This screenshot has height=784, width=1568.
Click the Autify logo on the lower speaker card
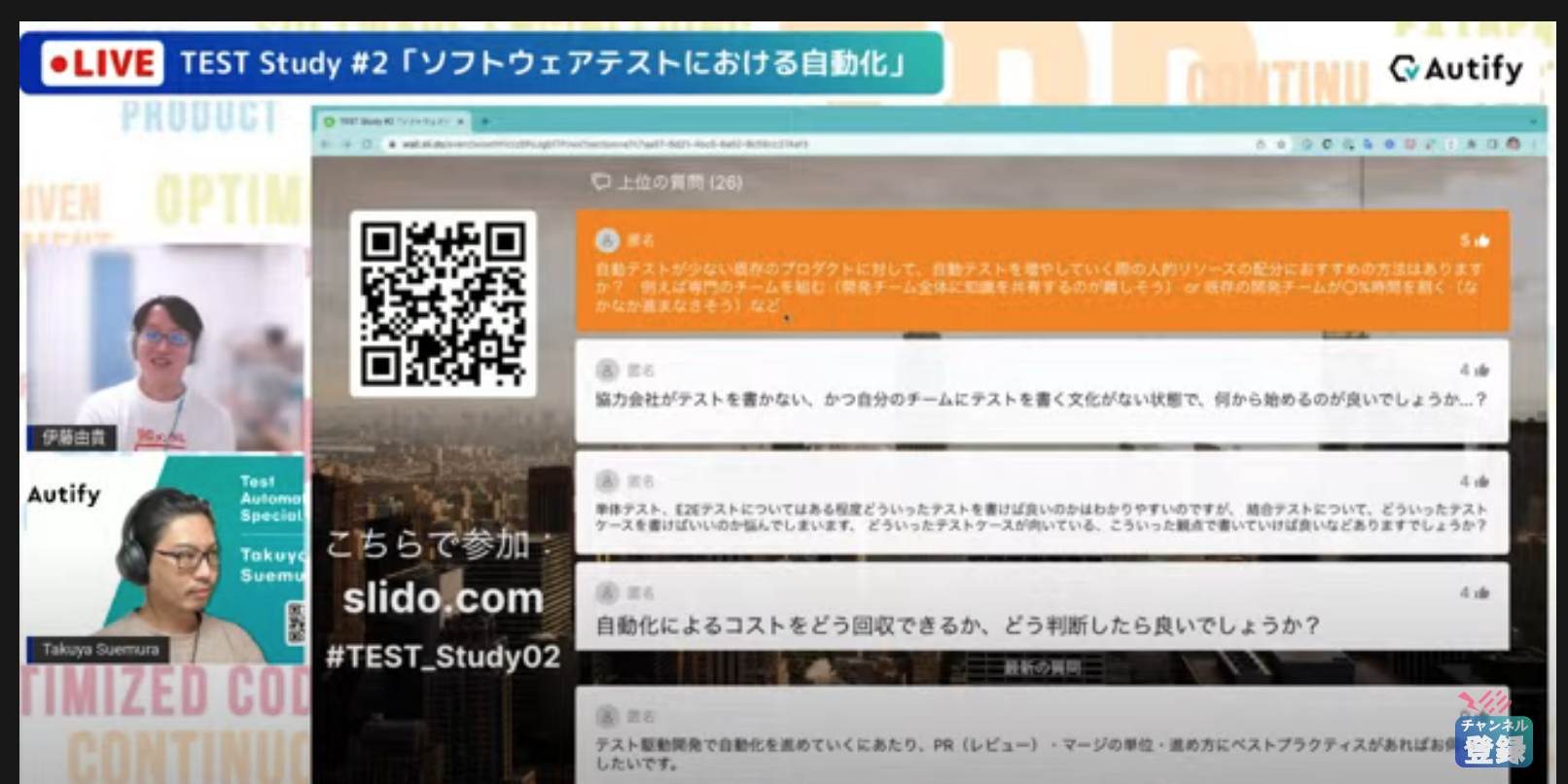coord(64,494)
